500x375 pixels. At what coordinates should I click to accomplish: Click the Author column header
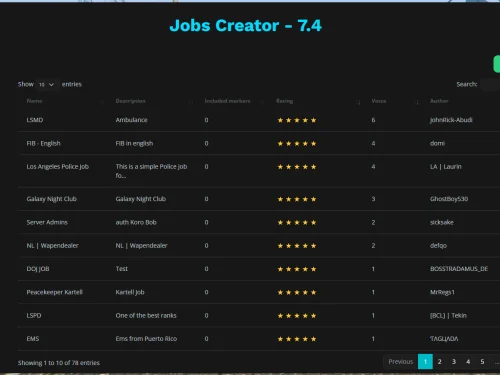pos(439,101)
